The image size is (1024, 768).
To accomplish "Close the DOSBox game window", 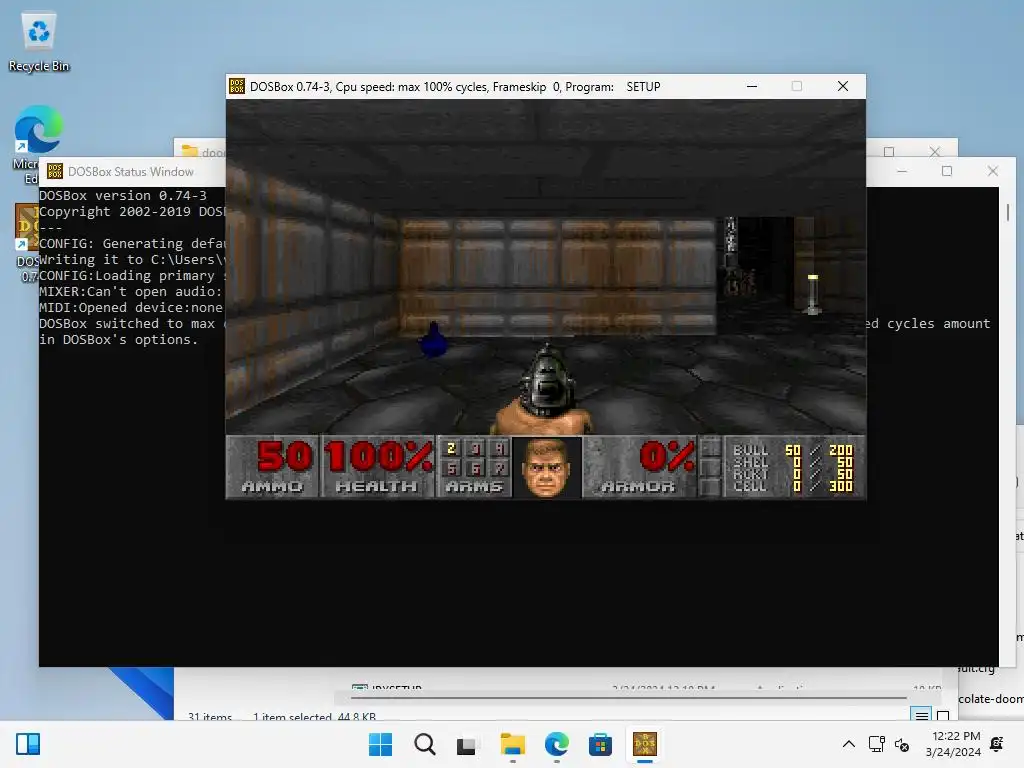I will tap(842, 86).
